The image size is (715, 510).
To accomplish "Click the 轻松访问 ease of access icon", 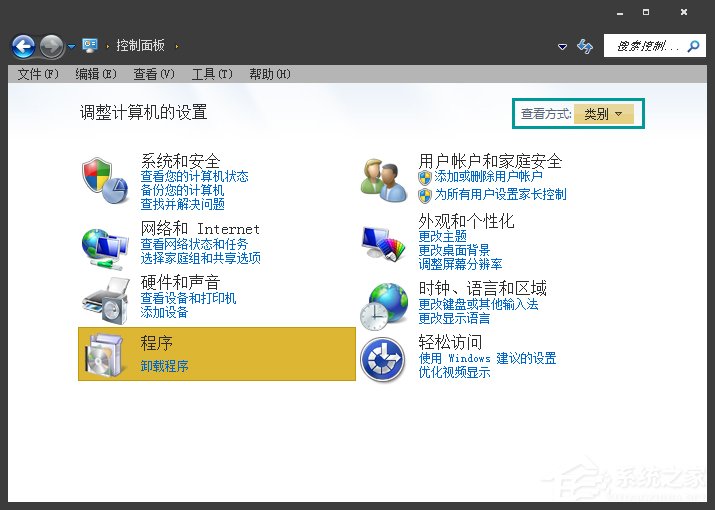I will [x=383, y=359].
